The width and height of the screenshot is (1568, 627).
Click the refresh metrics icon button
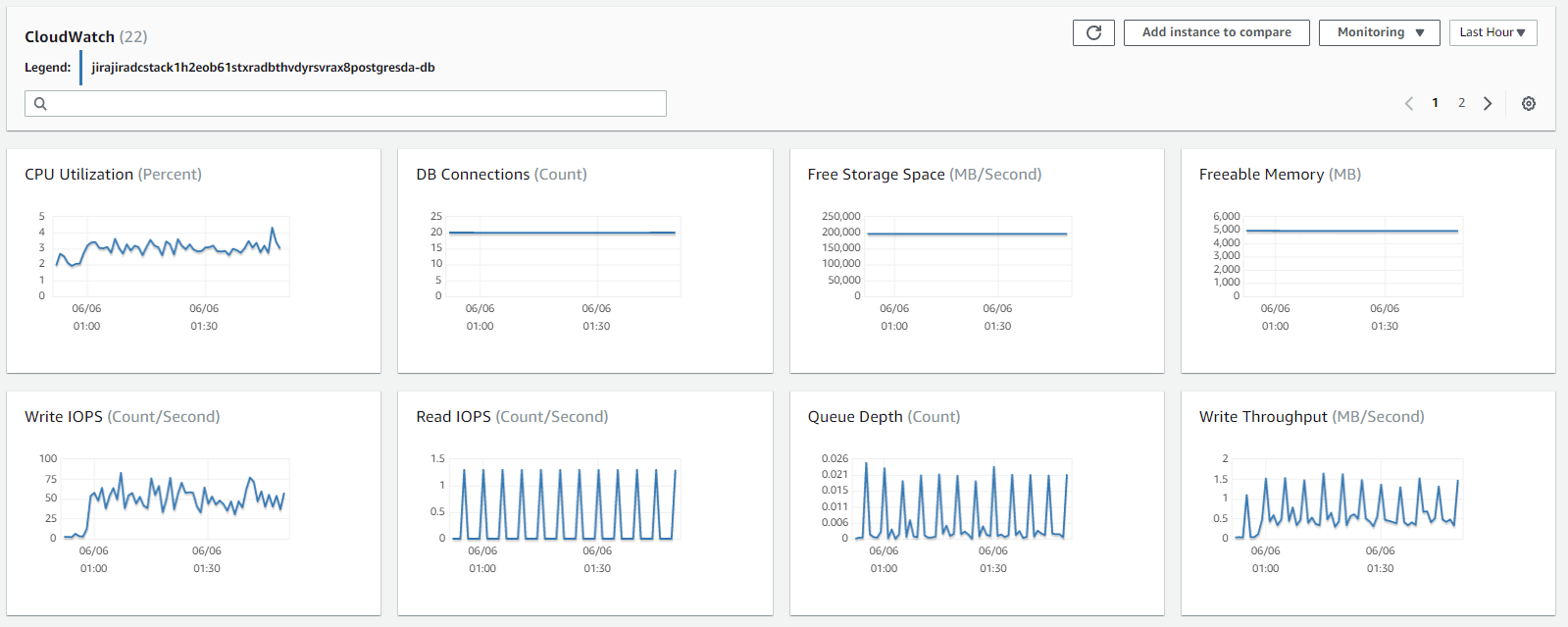tap(1093, 32)
